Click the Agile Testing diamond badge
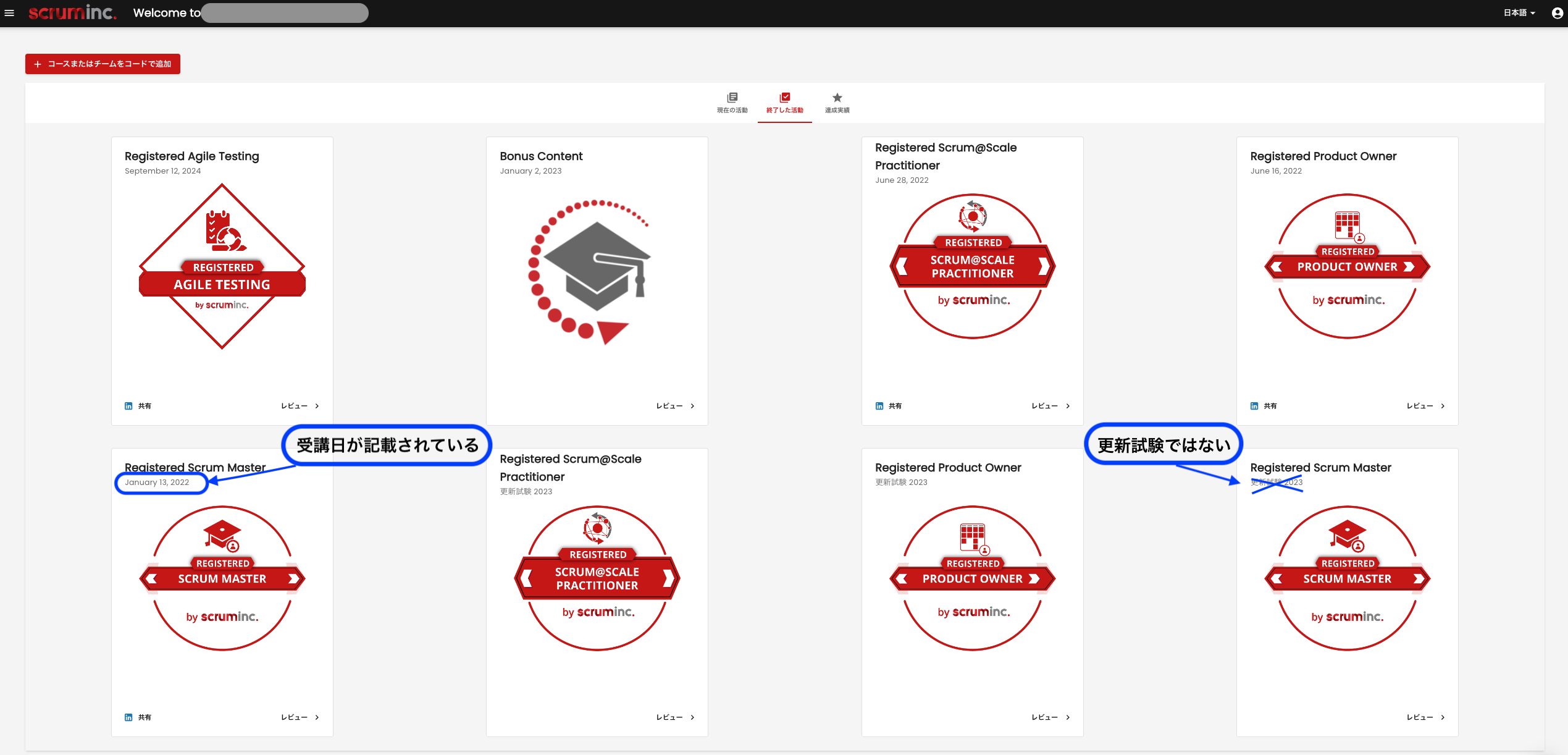This screenshot has width=1568, height=755. pyautogui.click(x=222, y=266)
